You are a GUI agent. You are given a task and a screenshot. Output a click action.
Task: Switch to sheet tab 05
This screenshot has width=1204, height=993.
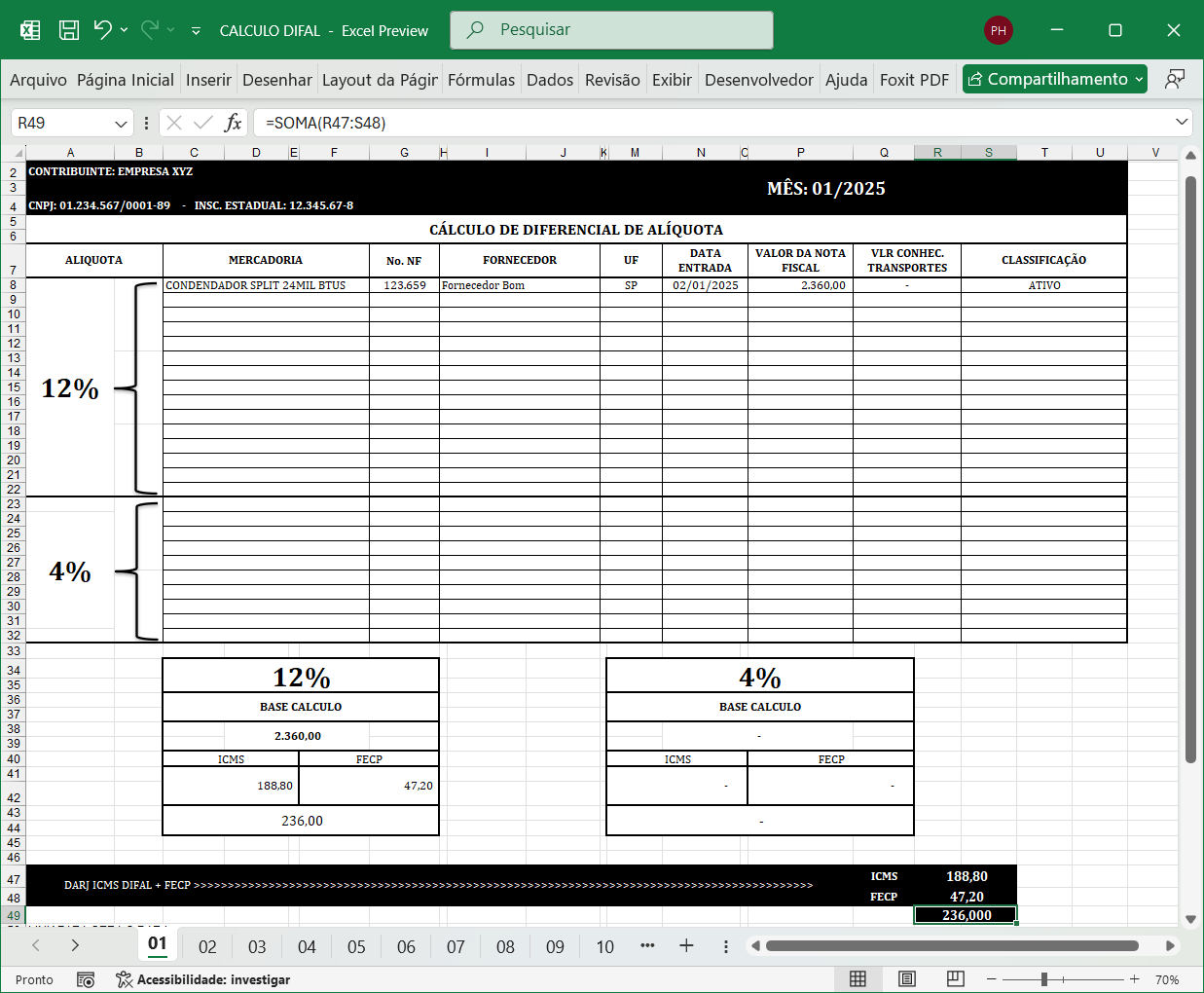coord(356,946)
